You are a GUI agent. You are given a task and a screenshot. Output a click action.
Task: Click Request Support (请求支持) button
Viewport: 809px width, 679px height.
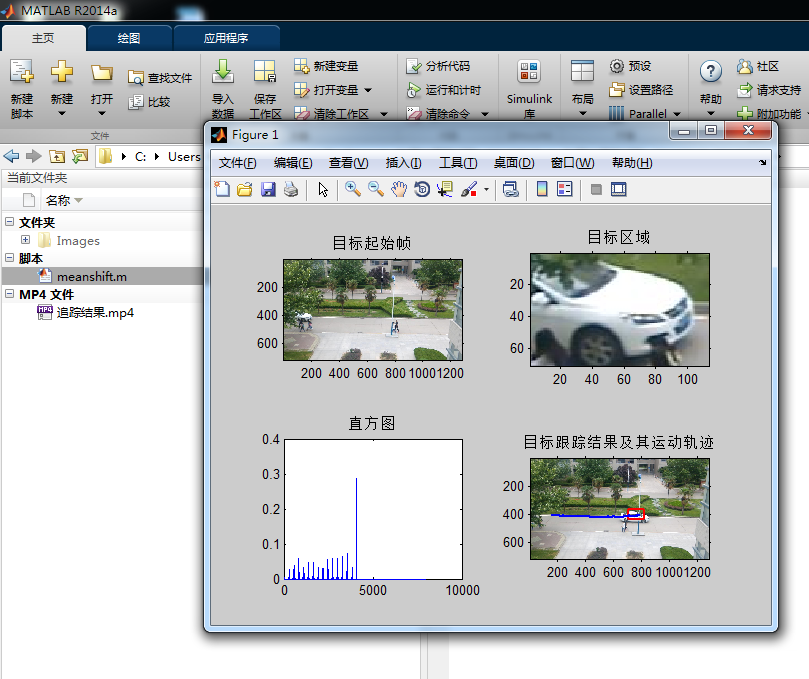(769, 90)
